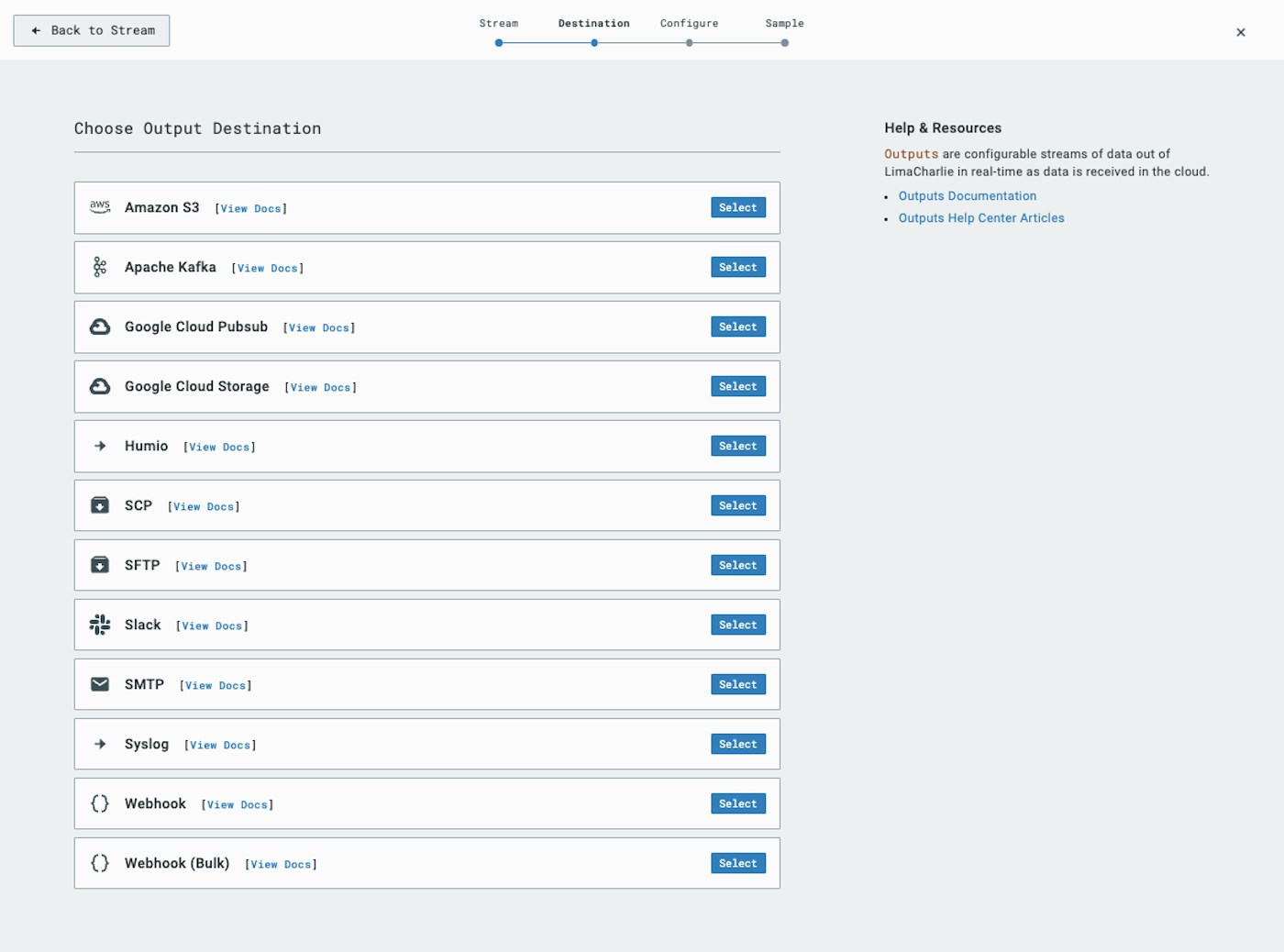This screenshot has height=952, width=1284.
Task: Jump to the Sample step
Action: (x=785, y=24)
